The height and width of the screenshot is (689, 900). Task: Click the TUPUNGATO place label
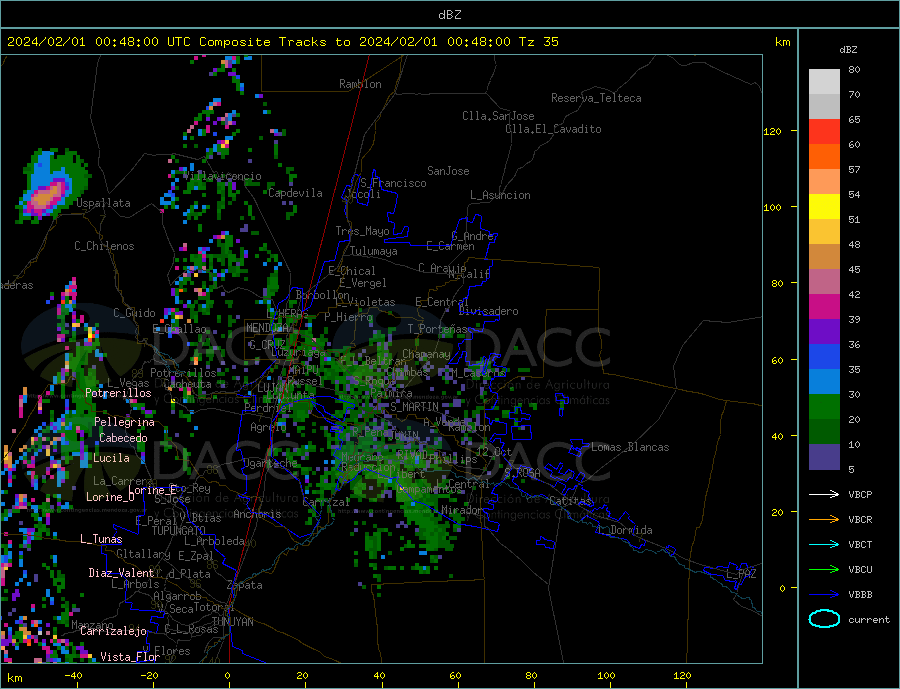point(178,531)
